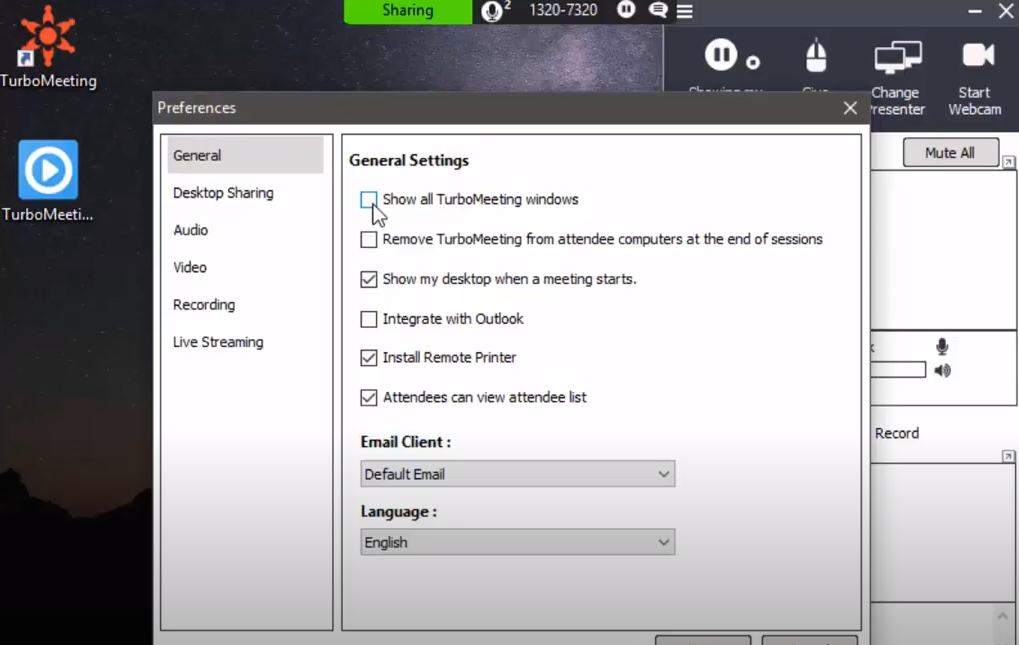Viewport: 1019px width, 645px height.
Task: Pause the meeting using the title bar pause icon
Action: click(624, 11)
